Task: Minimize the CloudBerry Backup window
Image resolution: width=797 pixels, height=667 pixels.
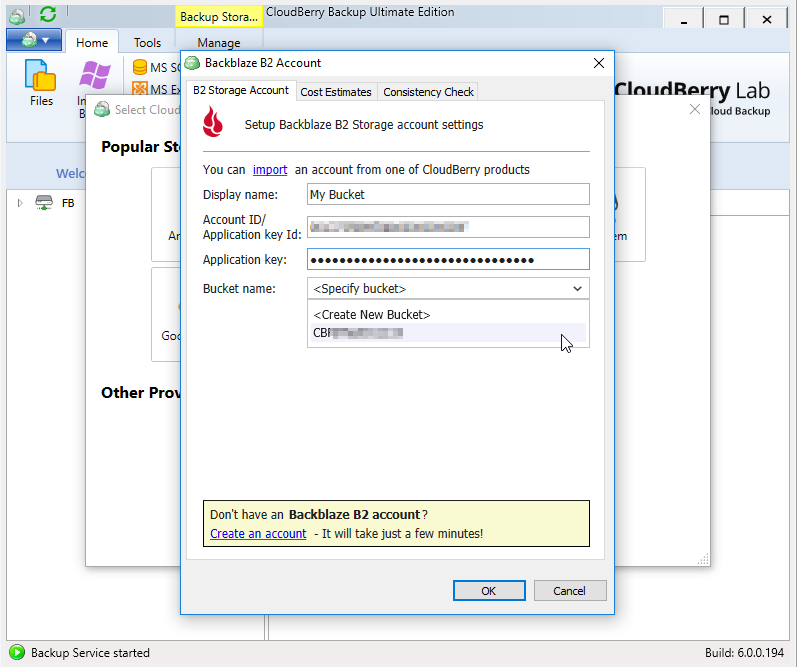Action: 684,19
